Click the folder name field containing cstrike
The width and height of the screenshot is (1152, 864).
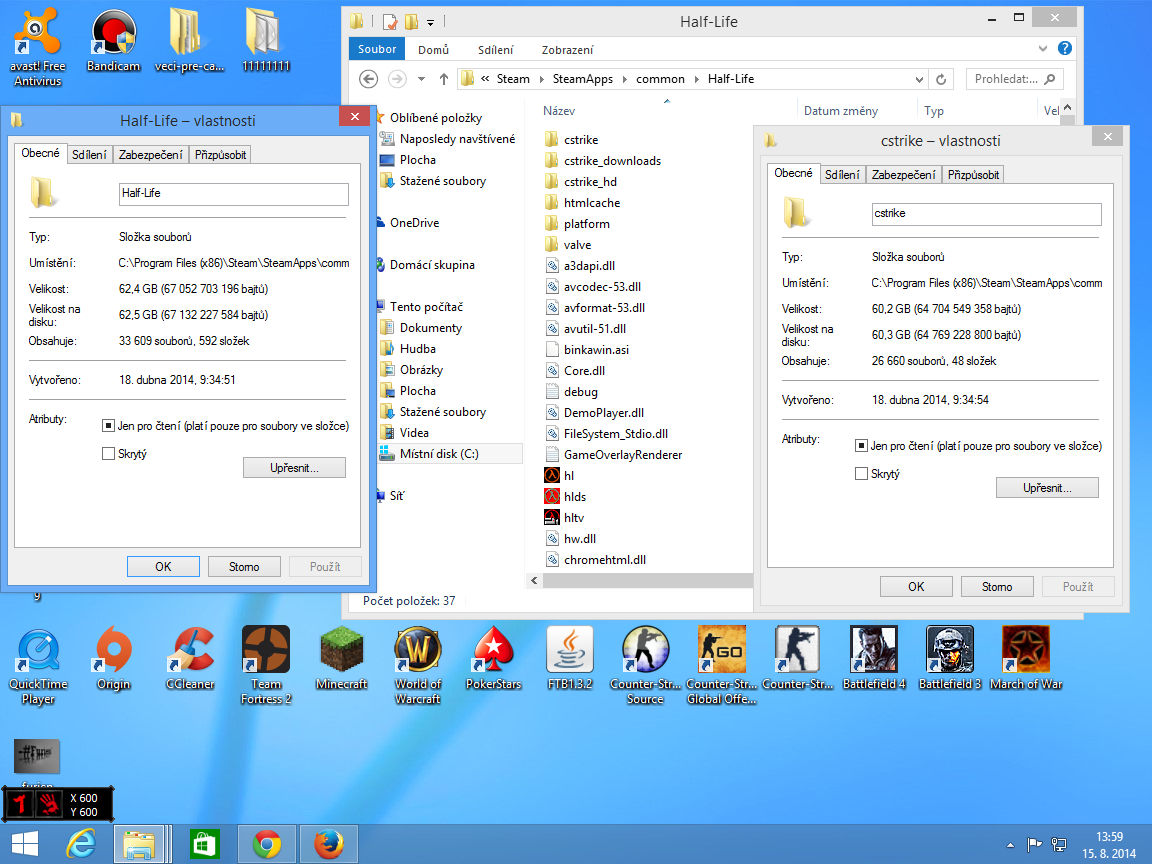[986, 214]
